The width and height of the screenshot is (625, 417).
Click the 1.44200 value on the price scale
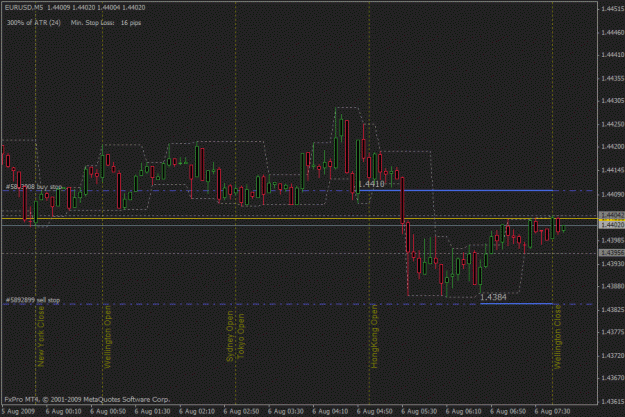[613, 147]
